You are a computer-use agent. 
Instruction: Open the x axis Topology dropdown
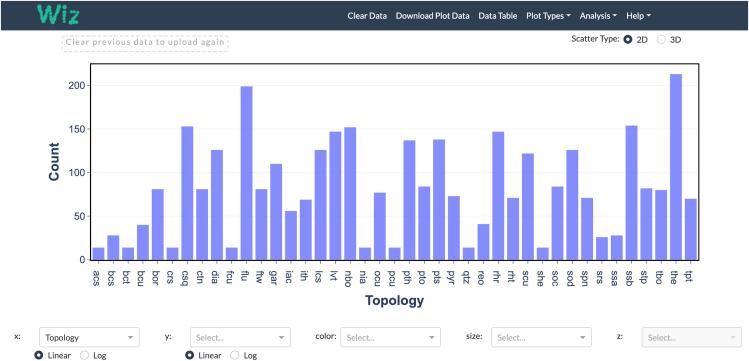point(89,337)
